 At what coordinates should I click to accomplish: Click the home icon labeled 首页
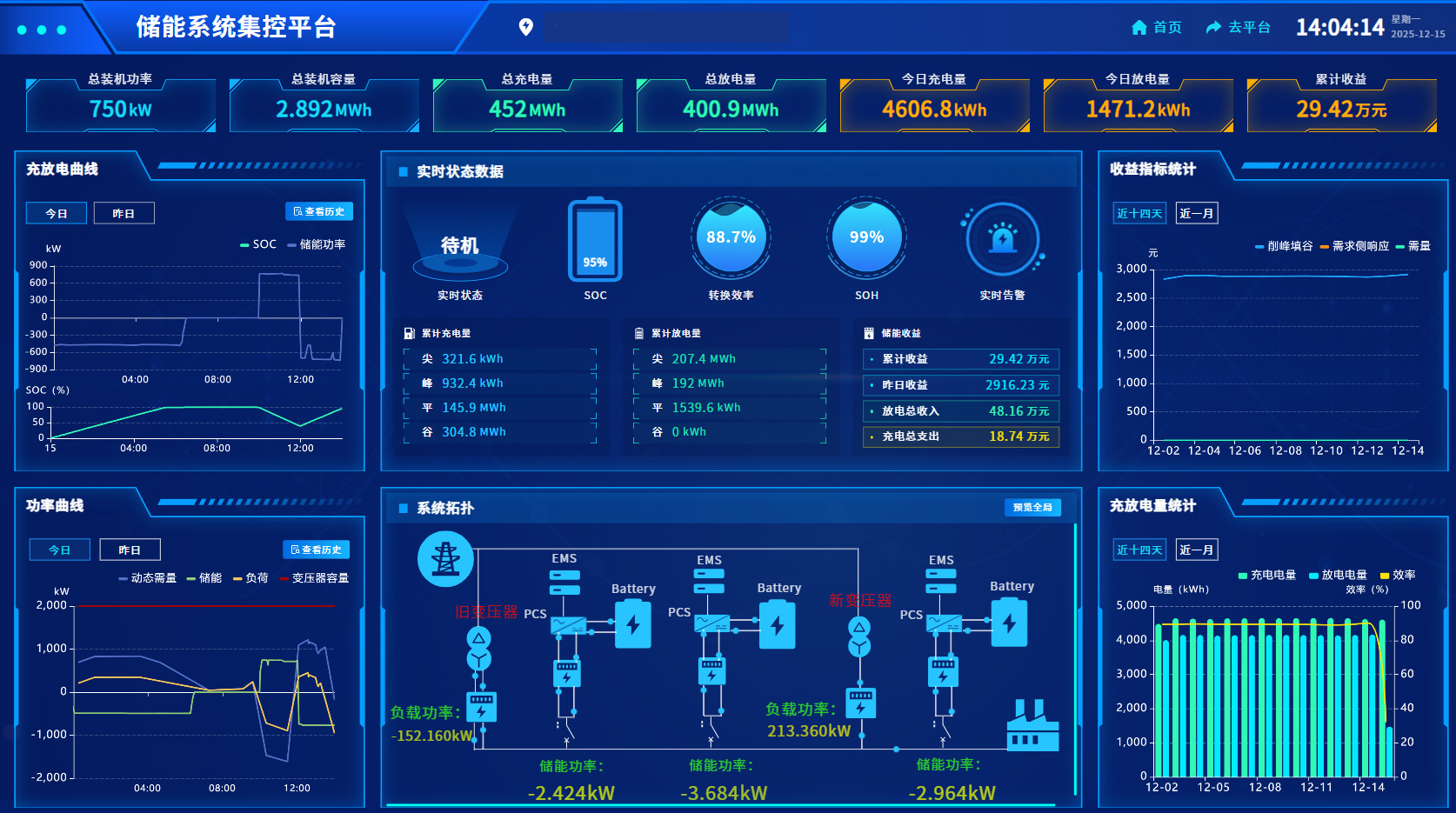[x=1139, y=28]
